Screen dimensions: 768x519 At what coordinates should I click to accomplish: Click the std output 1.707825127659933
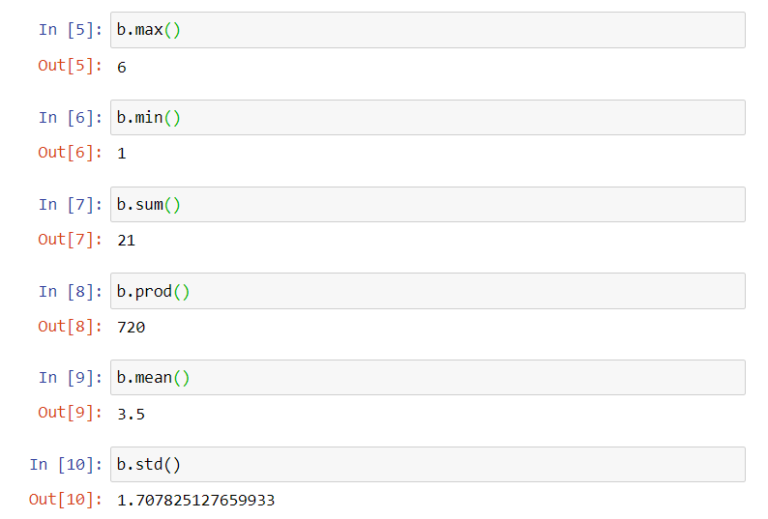196,500
